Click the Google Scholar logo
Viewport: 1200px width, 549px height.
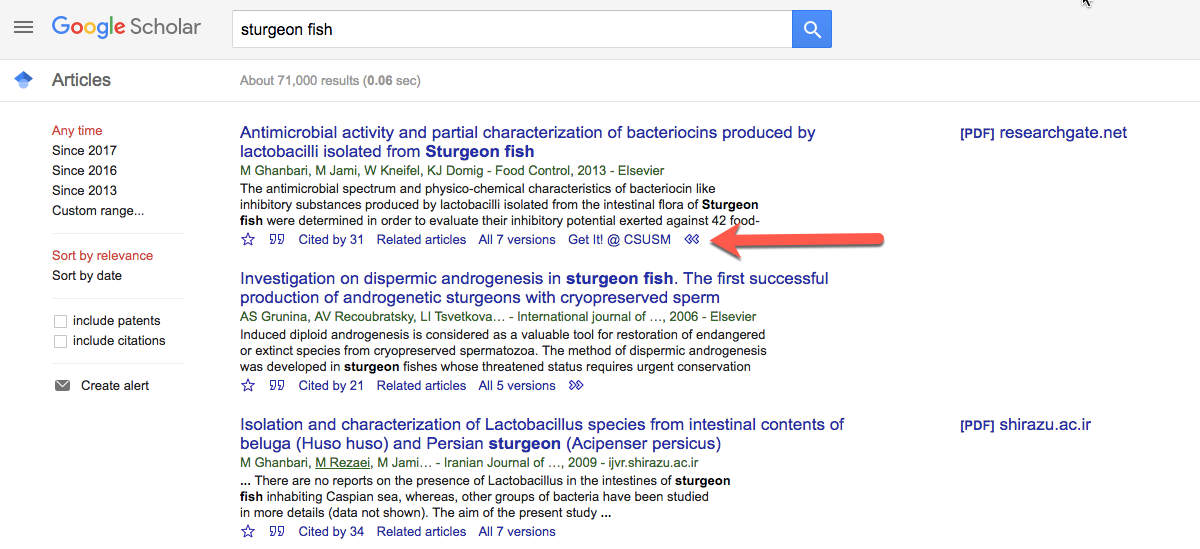pos(126,28)
